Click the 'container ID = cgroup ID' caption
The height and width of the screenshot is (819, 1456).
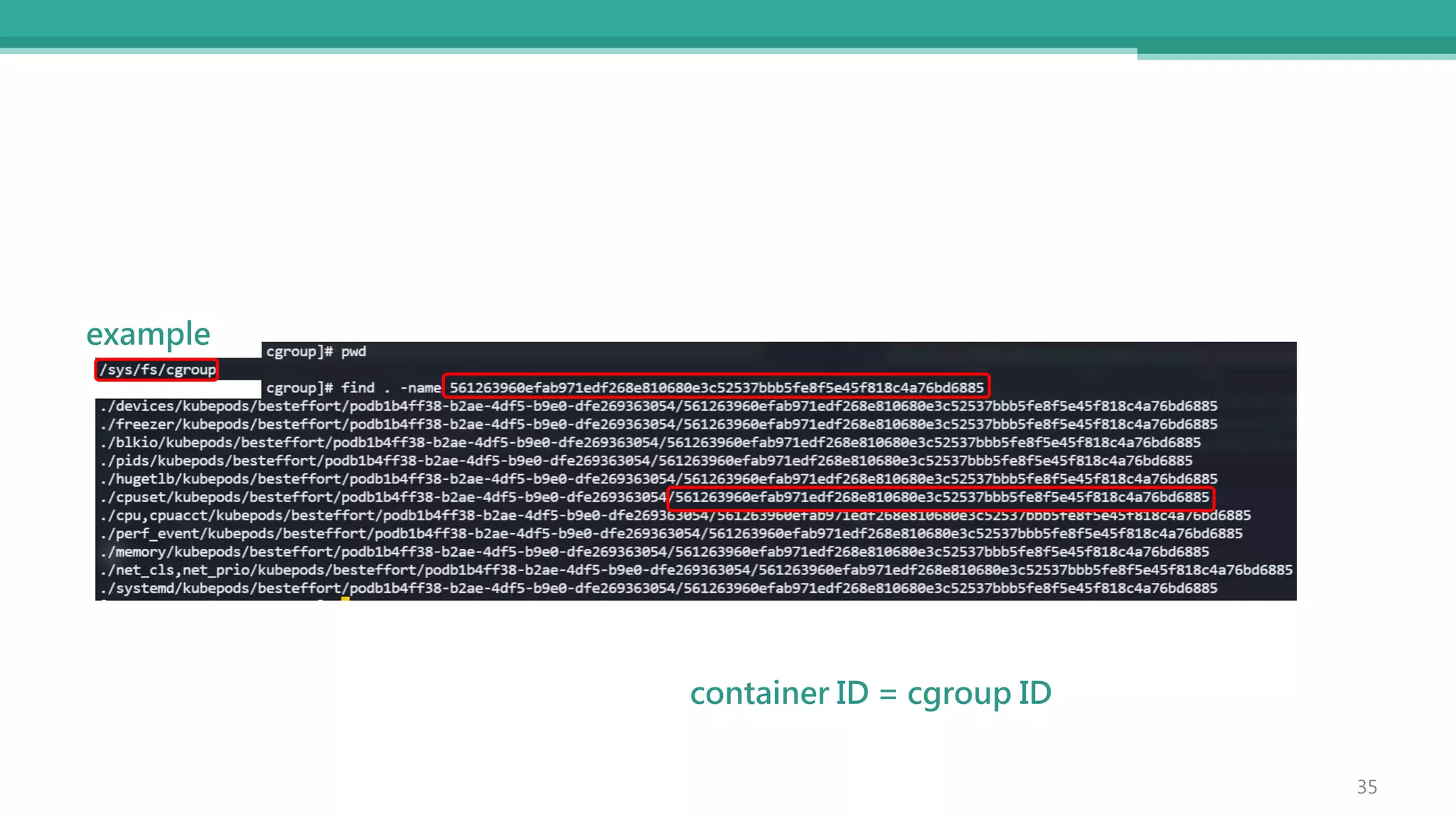coord(871,693)
